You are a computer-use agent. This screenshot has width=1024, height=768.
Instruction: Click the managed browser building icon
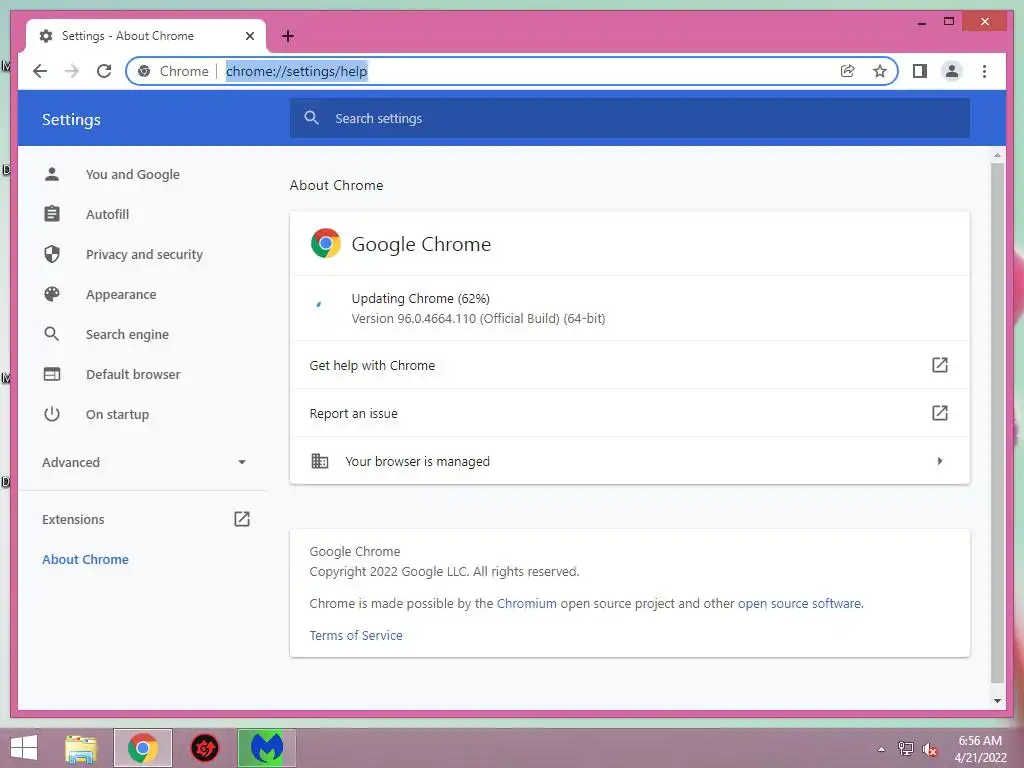click(x=319, y=461)
